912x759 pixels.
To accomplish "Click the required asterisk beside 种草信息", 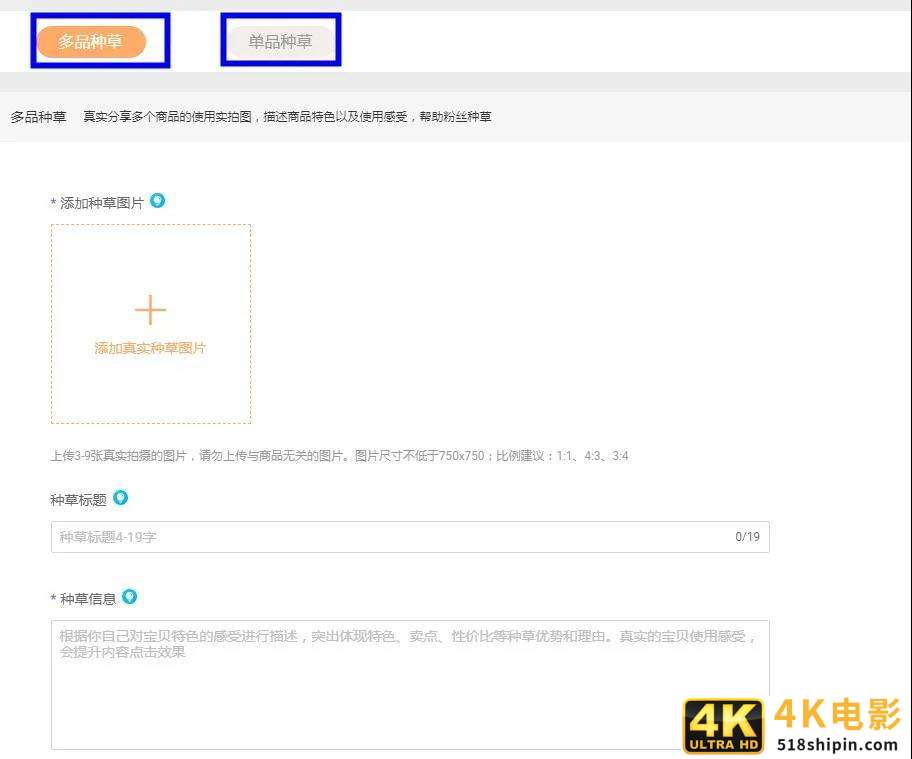I will pyautogui.click(x=53, y=597).
